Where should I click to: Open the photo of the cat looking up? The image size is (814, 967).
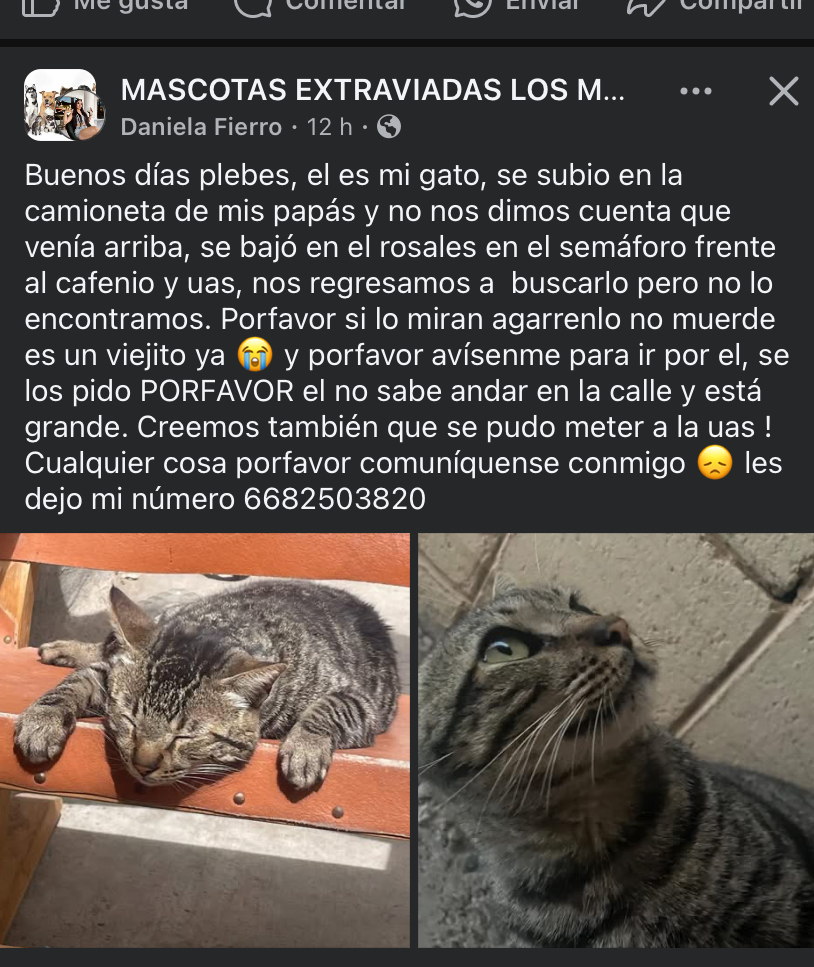point(616,740)
